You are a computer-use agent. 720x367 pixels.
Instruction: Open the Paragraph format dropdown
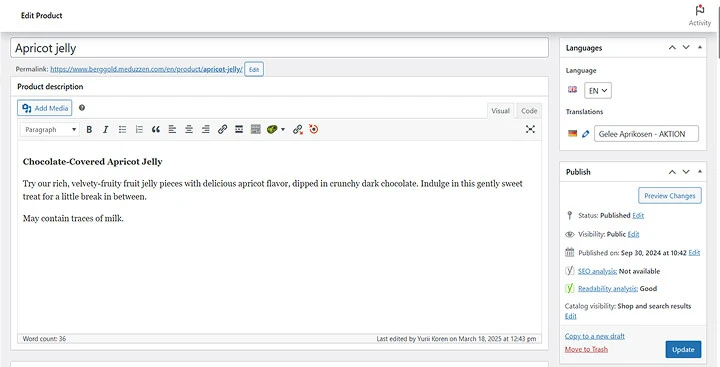tap(50, 130)
